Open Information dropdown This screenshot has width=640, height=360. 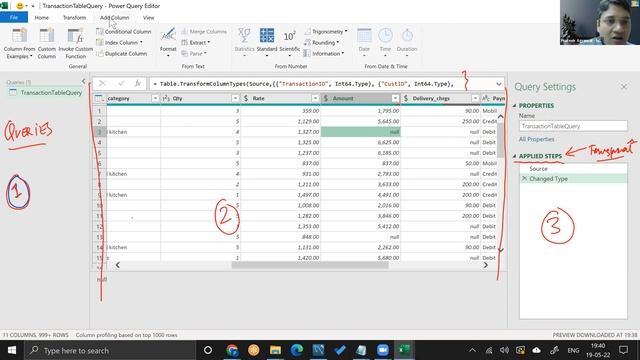coord(342,53)
